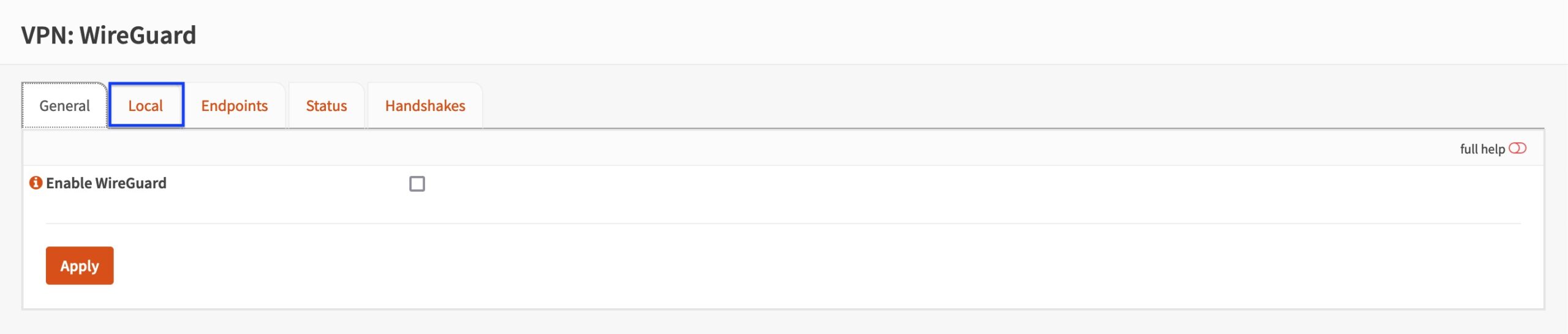Select the Status tab
Image resolution: width=1568 pixels, height=334 pixels.
pos(326,105)
